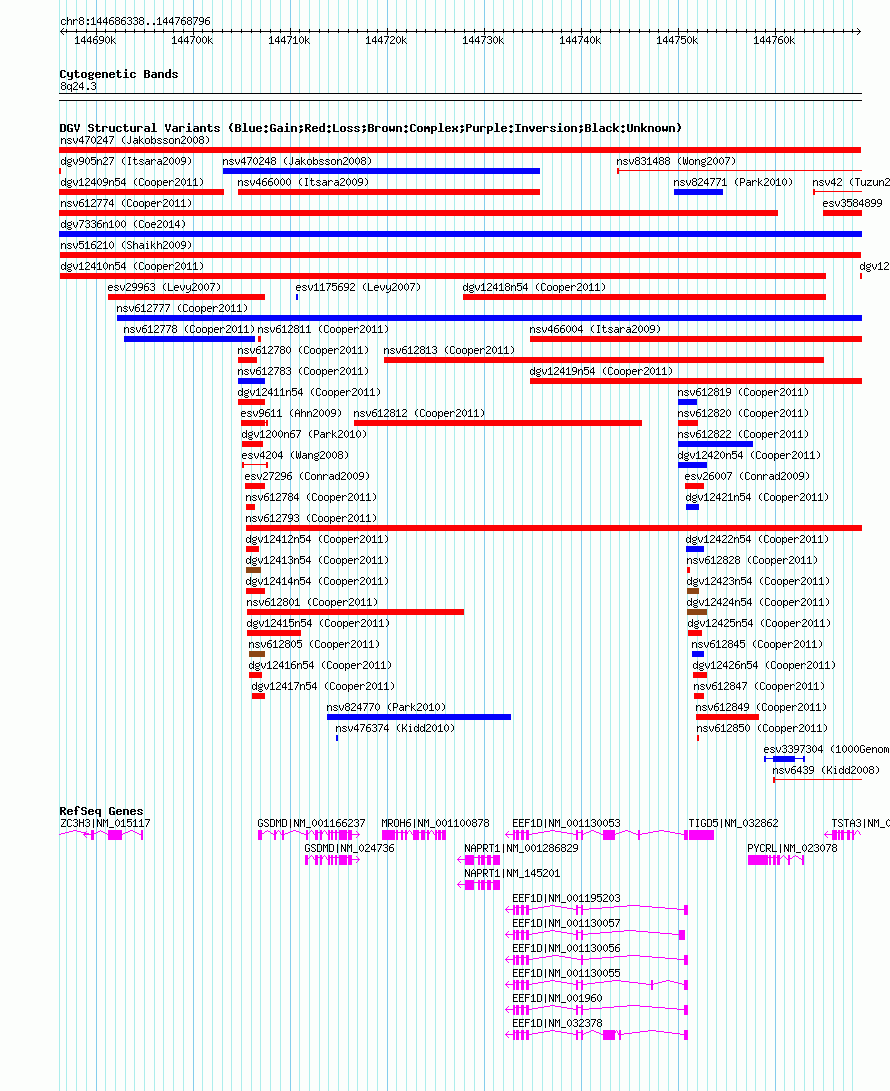Click dgv7336n100 (Coe2014) label
This screenshot has height=1091, width=890.
point(123,224)
